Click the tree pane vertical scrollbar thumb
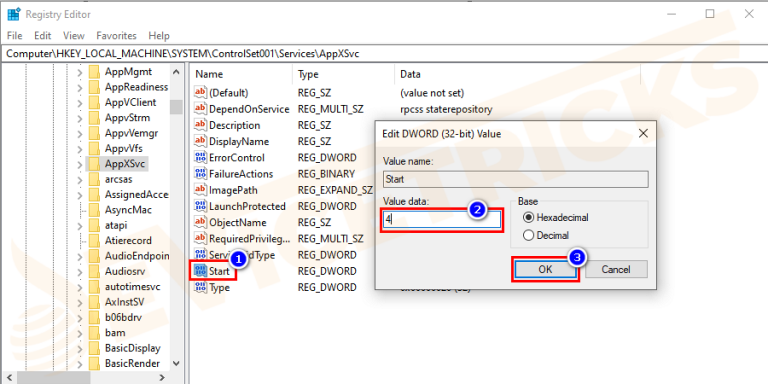The image size is (768, 384). (176, 107)
